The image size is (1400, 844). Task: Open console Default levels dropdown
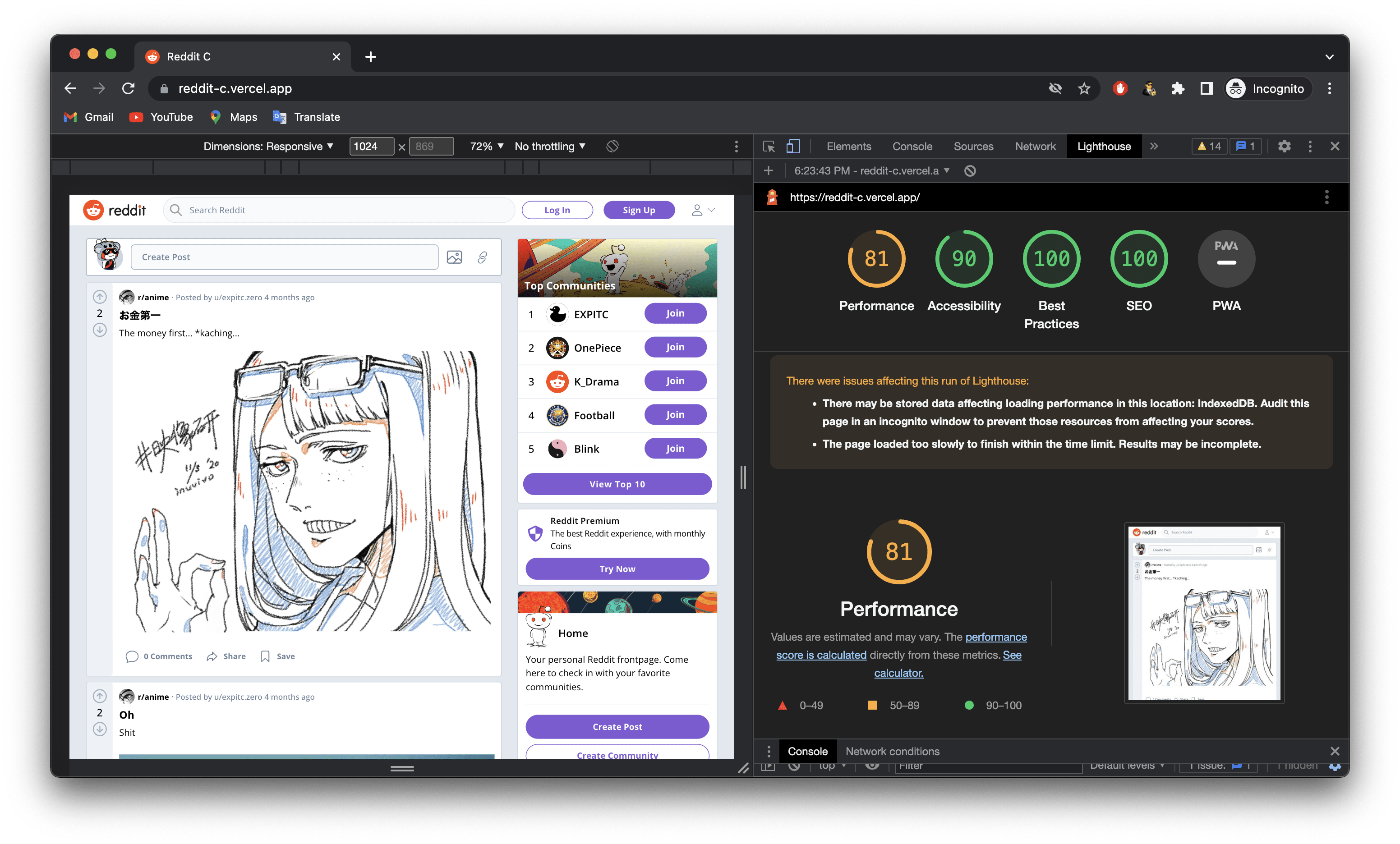point(1127,766)
